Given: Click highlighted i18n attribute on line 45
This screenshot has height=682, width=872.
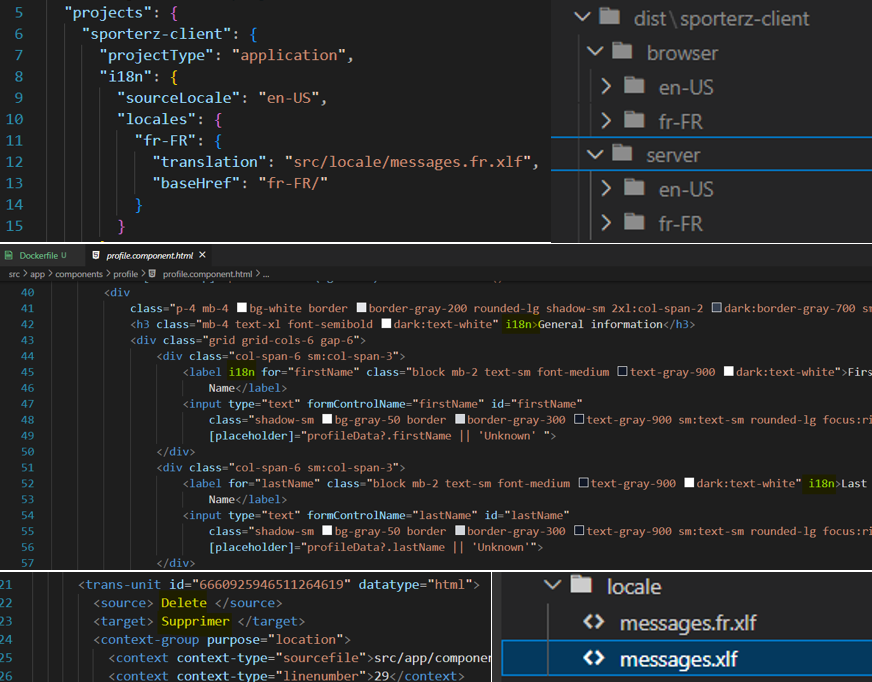Looking at the screenshot, I should (242, 372).
